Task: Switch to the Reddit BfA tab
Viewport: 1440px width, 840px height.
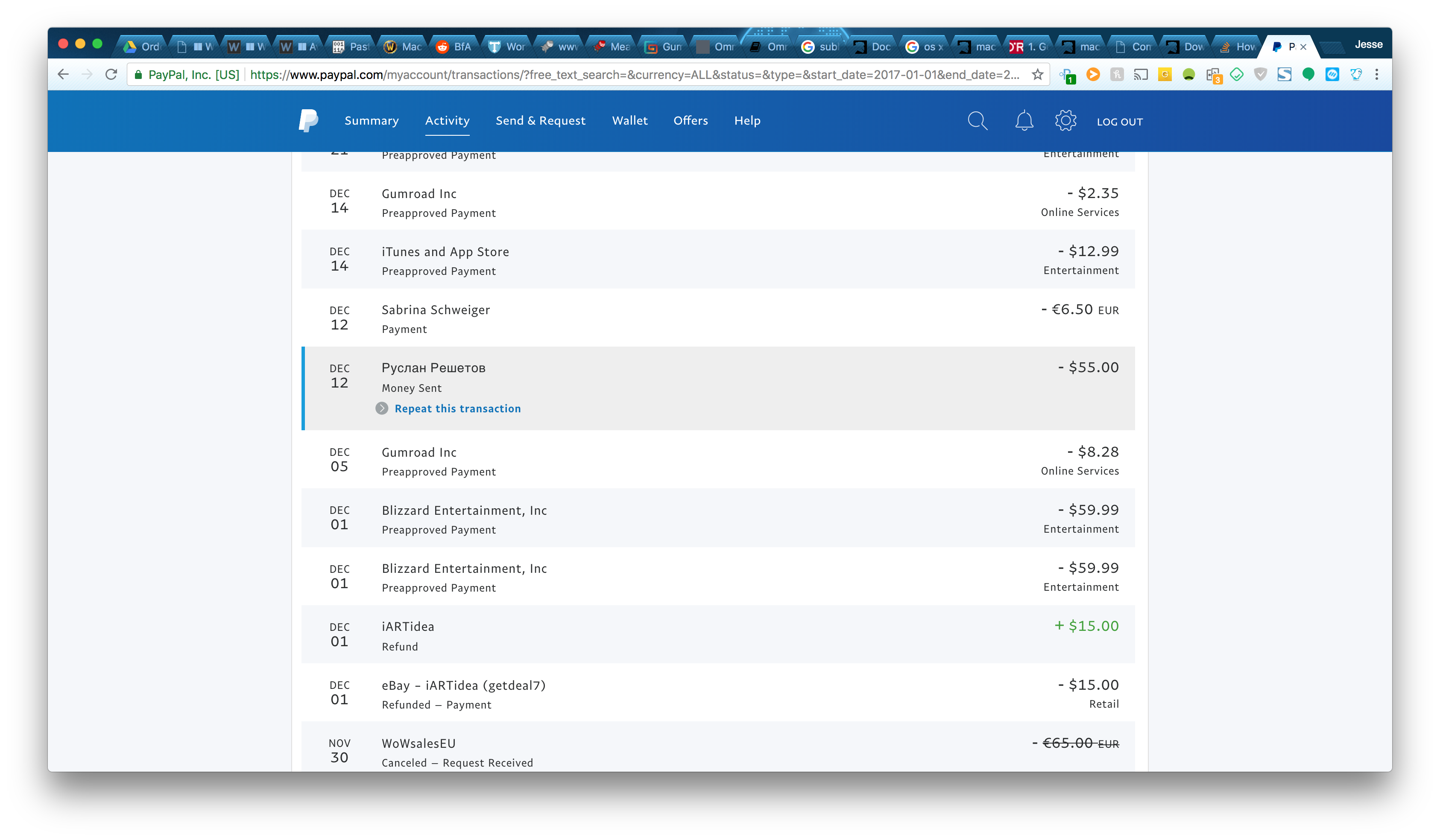Action: (x=454, y=47)
